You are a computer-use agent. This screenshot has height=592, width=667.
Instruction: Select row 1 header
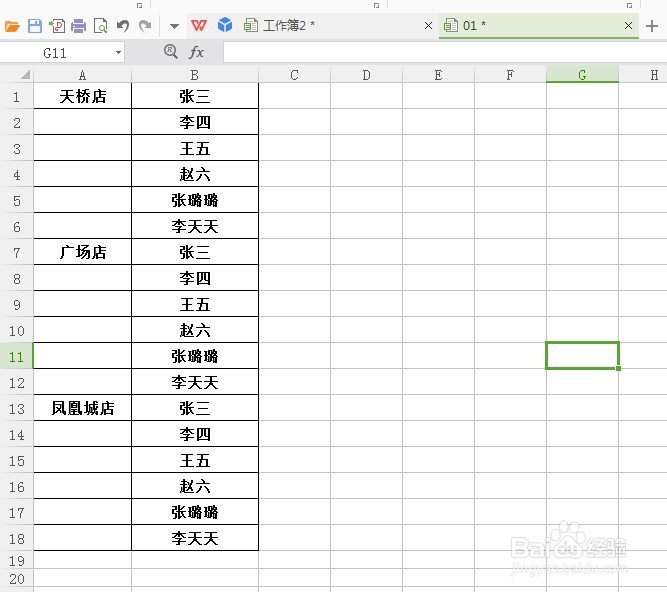pyautogui.click(x=17, y=97)
